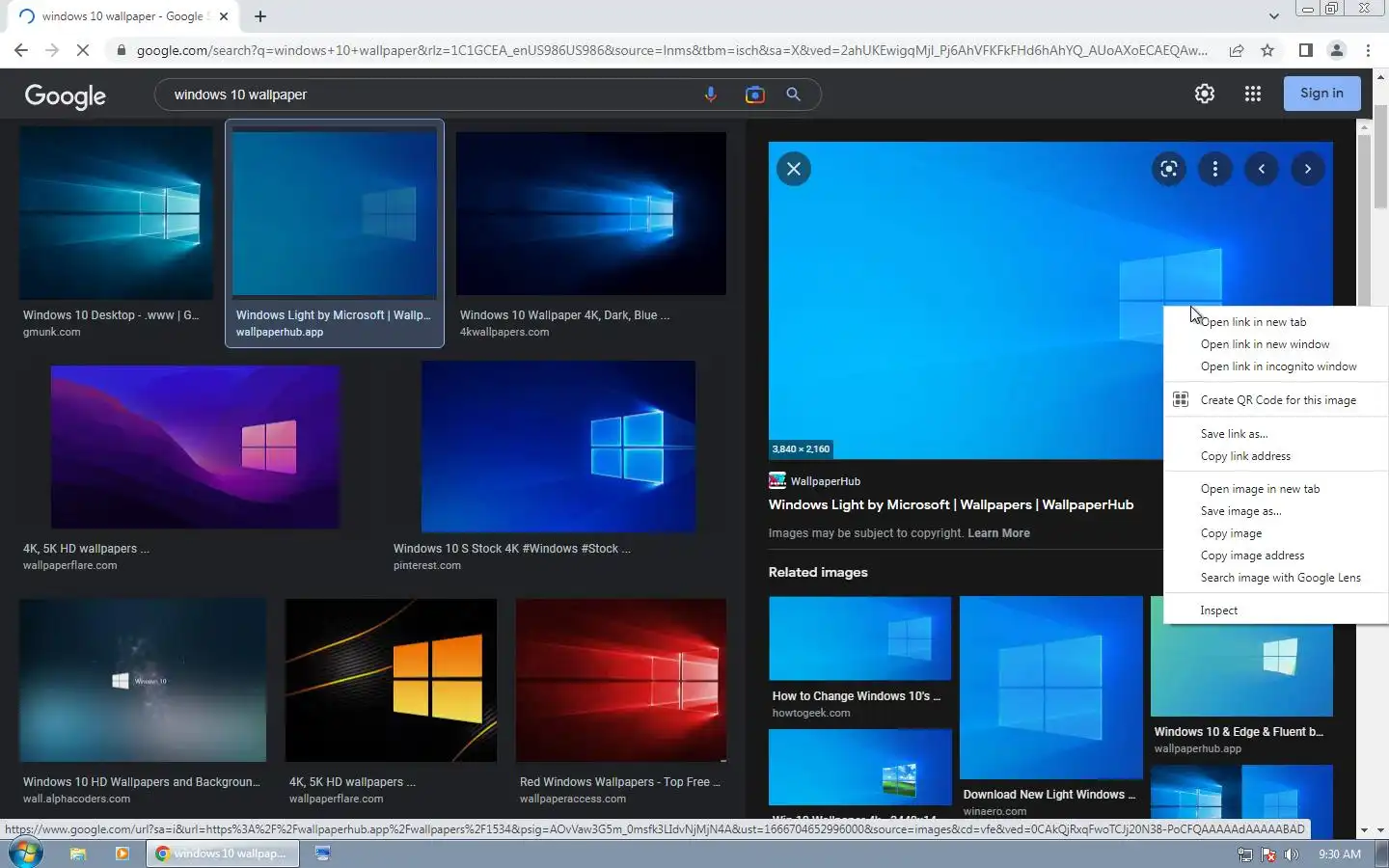
Task: Open the media player taskbar icon
Action: [x=122, y=854]
